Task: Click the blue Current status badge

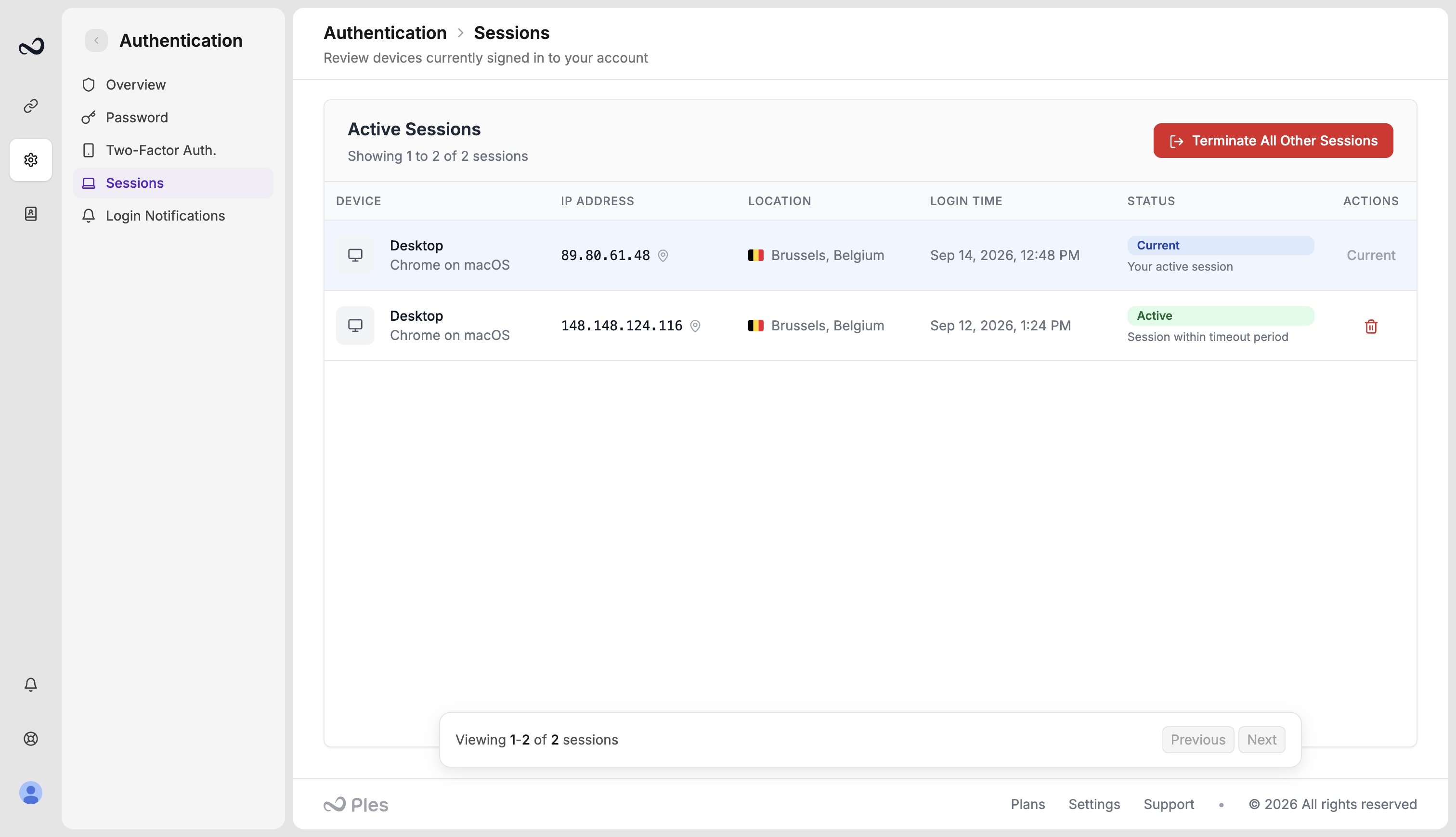Action: click(x=1220, y=246)
